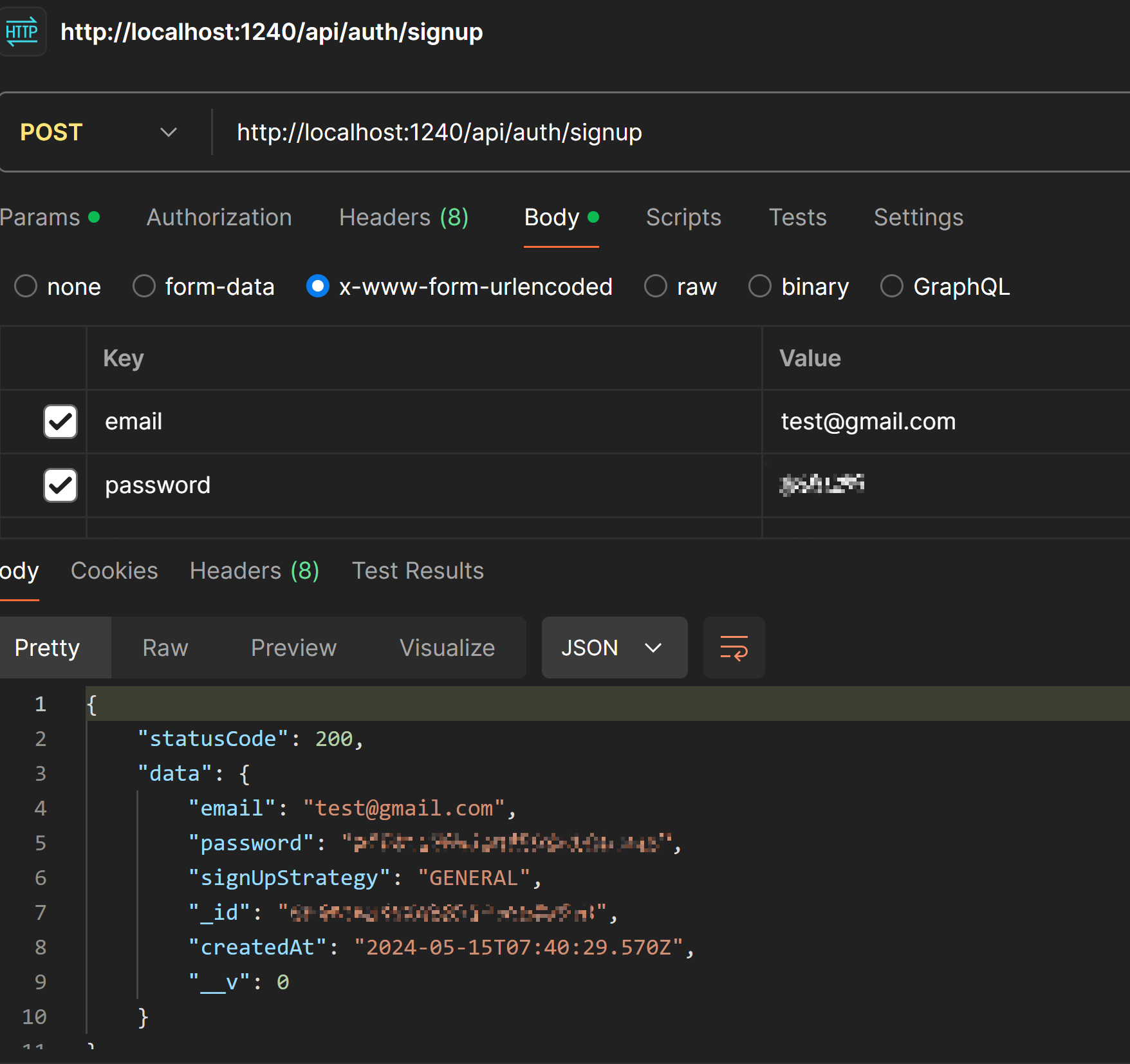Open the Test Results tab

[418, 571]
